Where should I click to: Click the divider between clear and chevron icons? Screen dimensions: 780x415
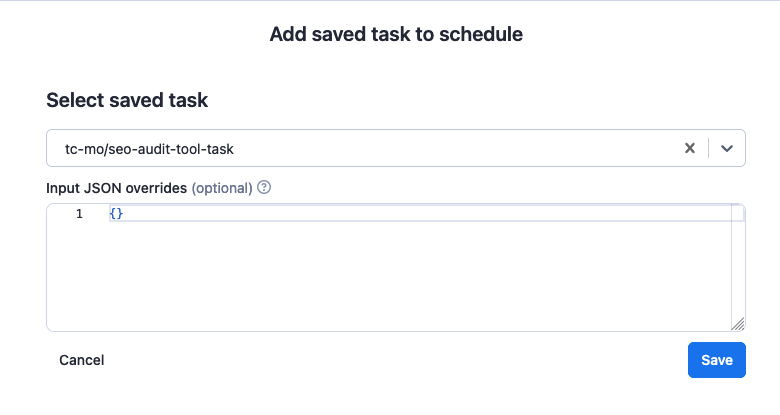point(708,148)
